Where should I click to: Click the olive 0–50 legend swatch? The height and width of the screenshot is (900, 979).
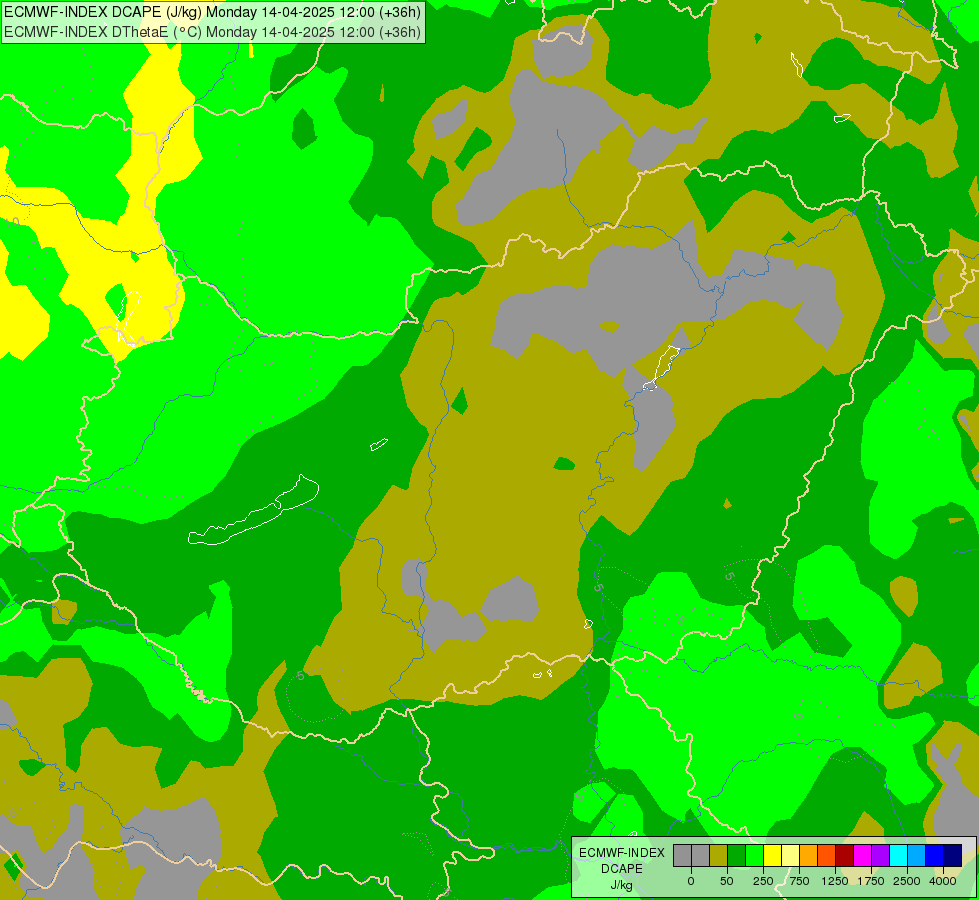point(718,855)
